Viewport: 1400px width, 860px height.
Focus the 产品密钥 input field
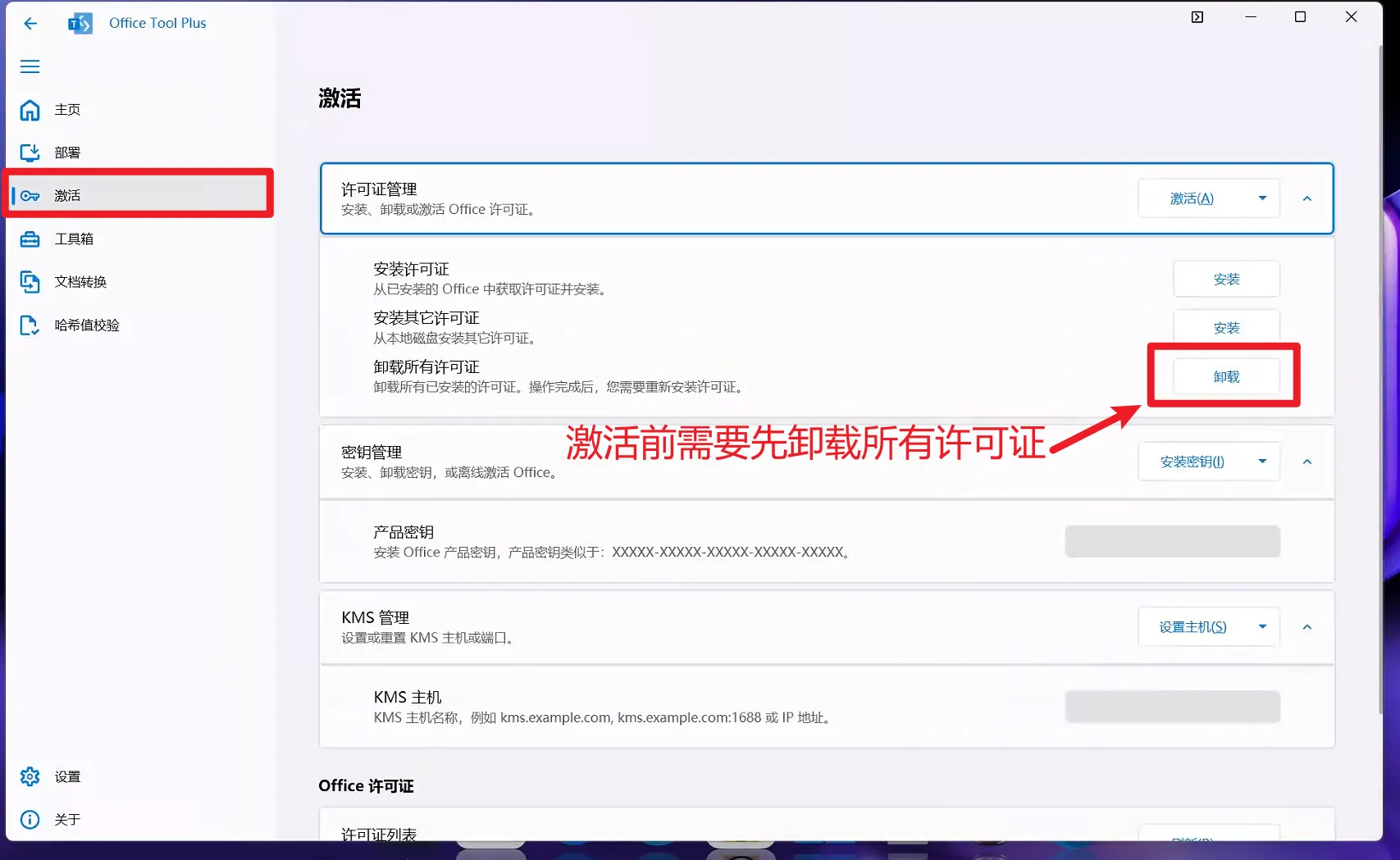pyautogui.click(x=1173, y=542)
